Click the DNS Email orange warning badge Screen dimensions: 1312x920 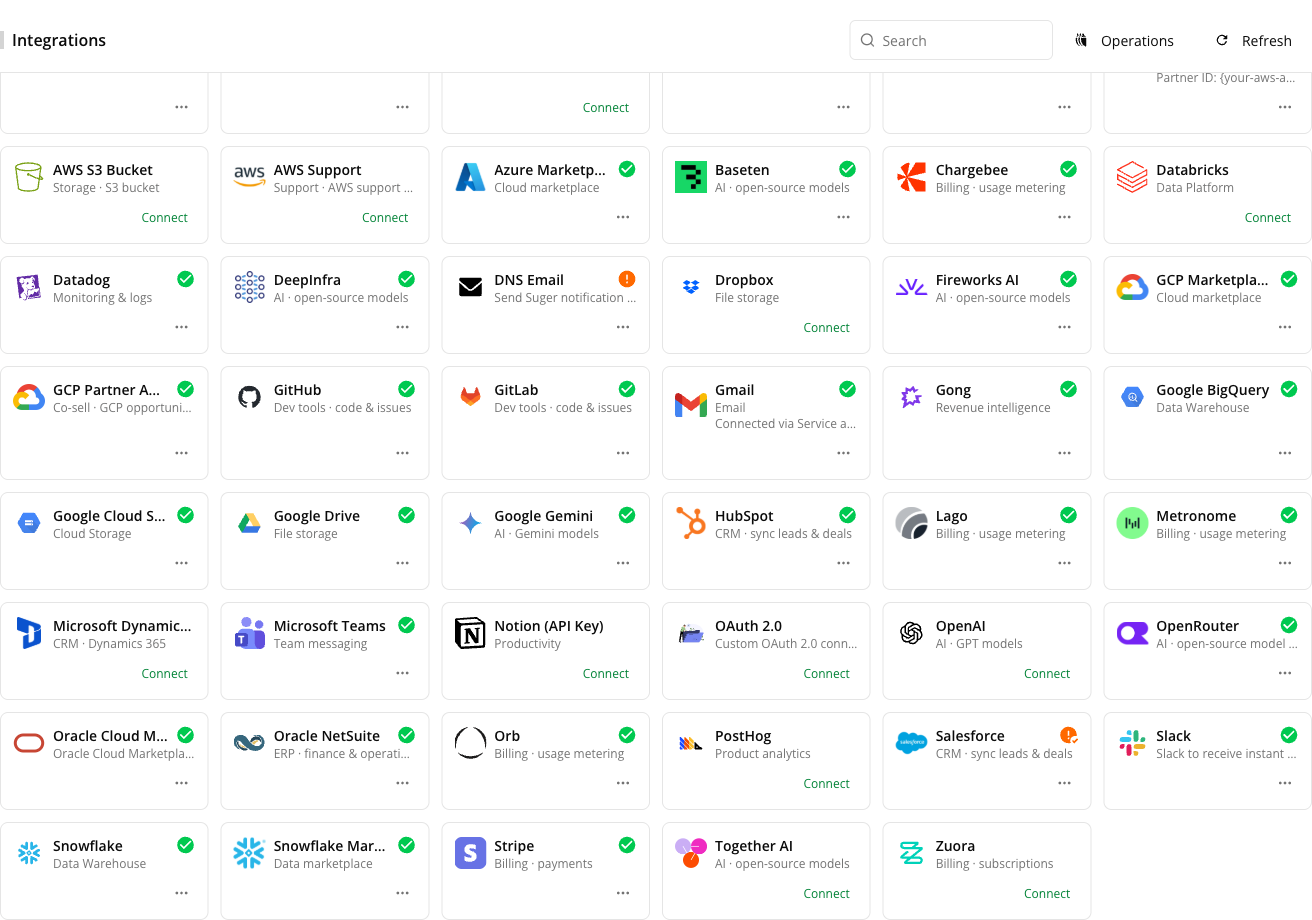(627, 279)
